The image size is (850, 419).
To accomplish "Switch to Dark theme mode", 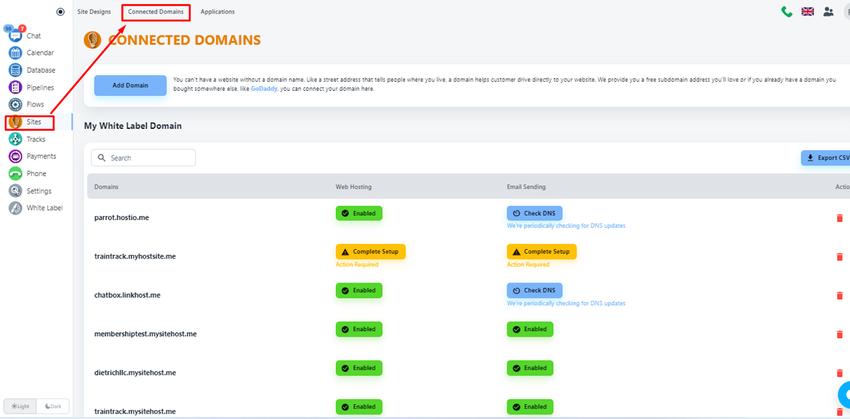I will (53, 406).
